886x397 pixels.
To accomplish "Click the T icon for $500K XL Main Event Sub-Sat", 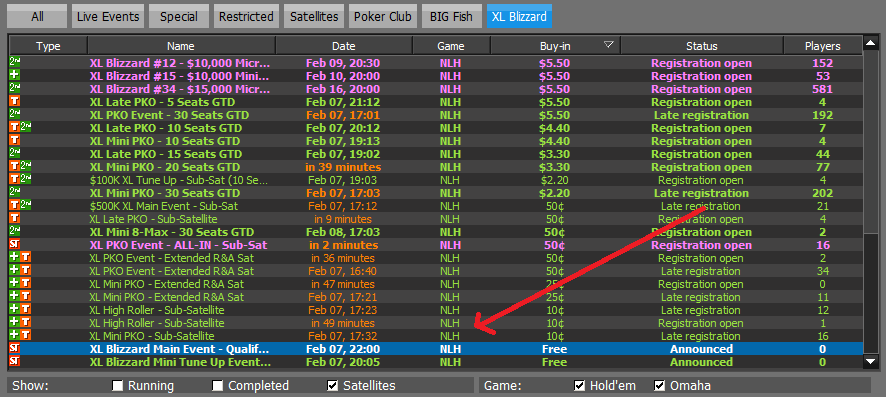I will pos(15,206).
